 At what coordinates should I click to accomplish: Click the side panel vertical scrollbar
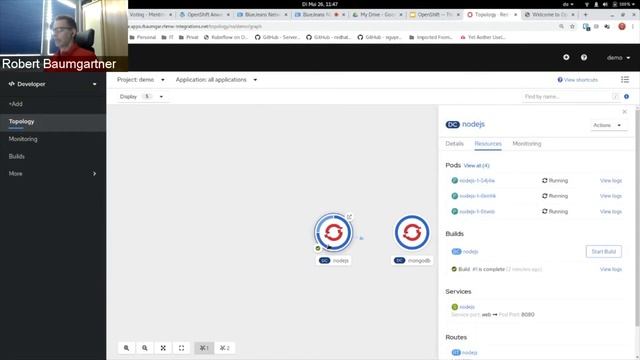click(x=637, y=216)
